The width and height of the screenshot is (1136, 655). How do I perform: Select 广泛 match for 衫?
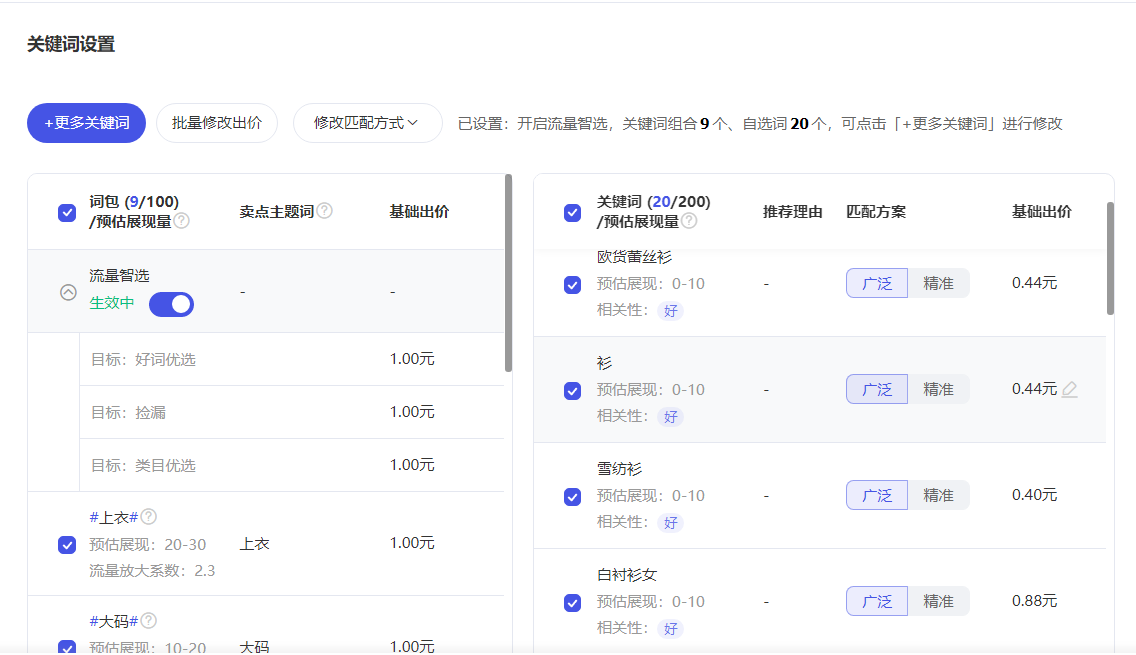click(877, 390)
